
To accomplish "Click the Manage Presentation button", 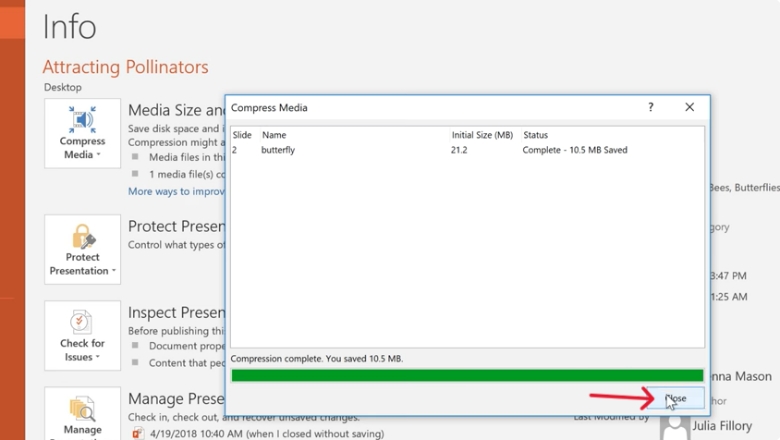I will [83, 414].
